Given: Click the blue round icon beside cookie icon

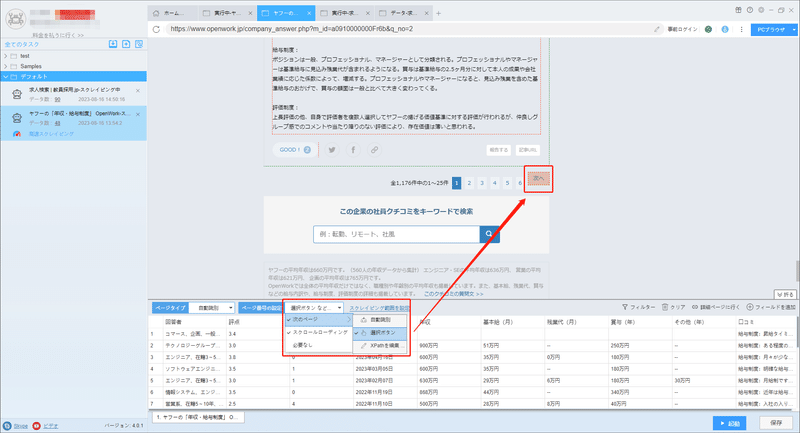Looking at the screenshot, I should (x=725, y=30).
